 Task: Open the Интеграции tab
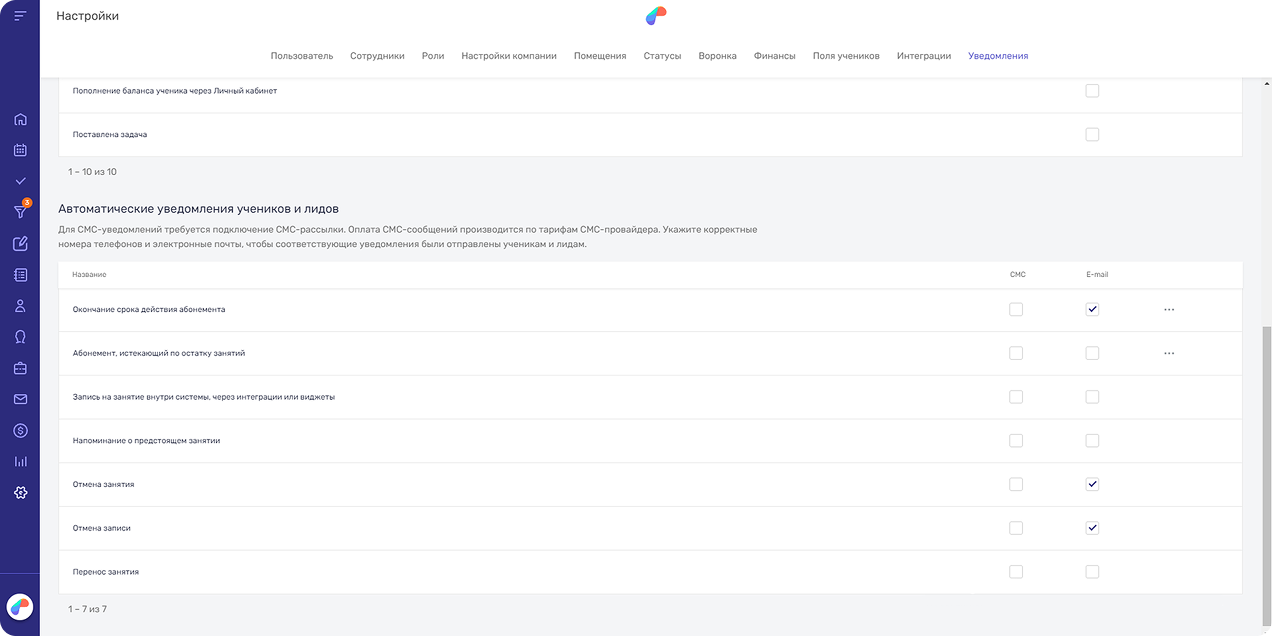point(923,56)
